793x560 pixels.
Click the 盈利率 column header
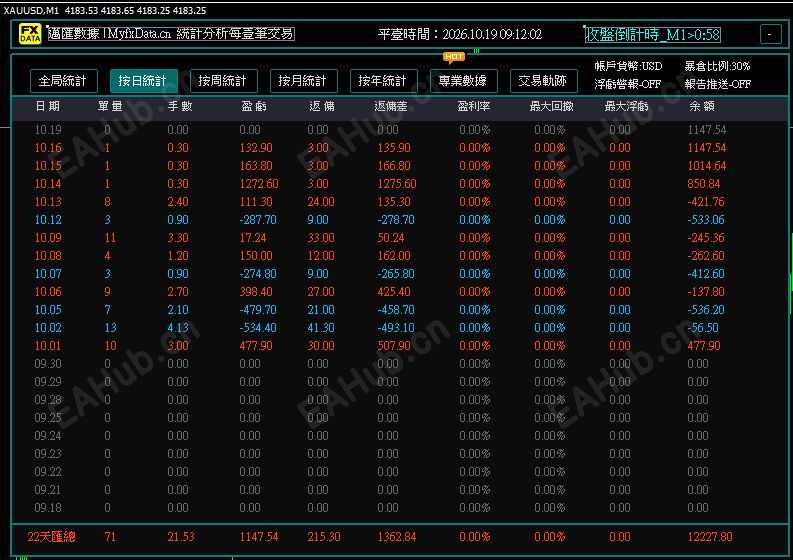(474, 106)
